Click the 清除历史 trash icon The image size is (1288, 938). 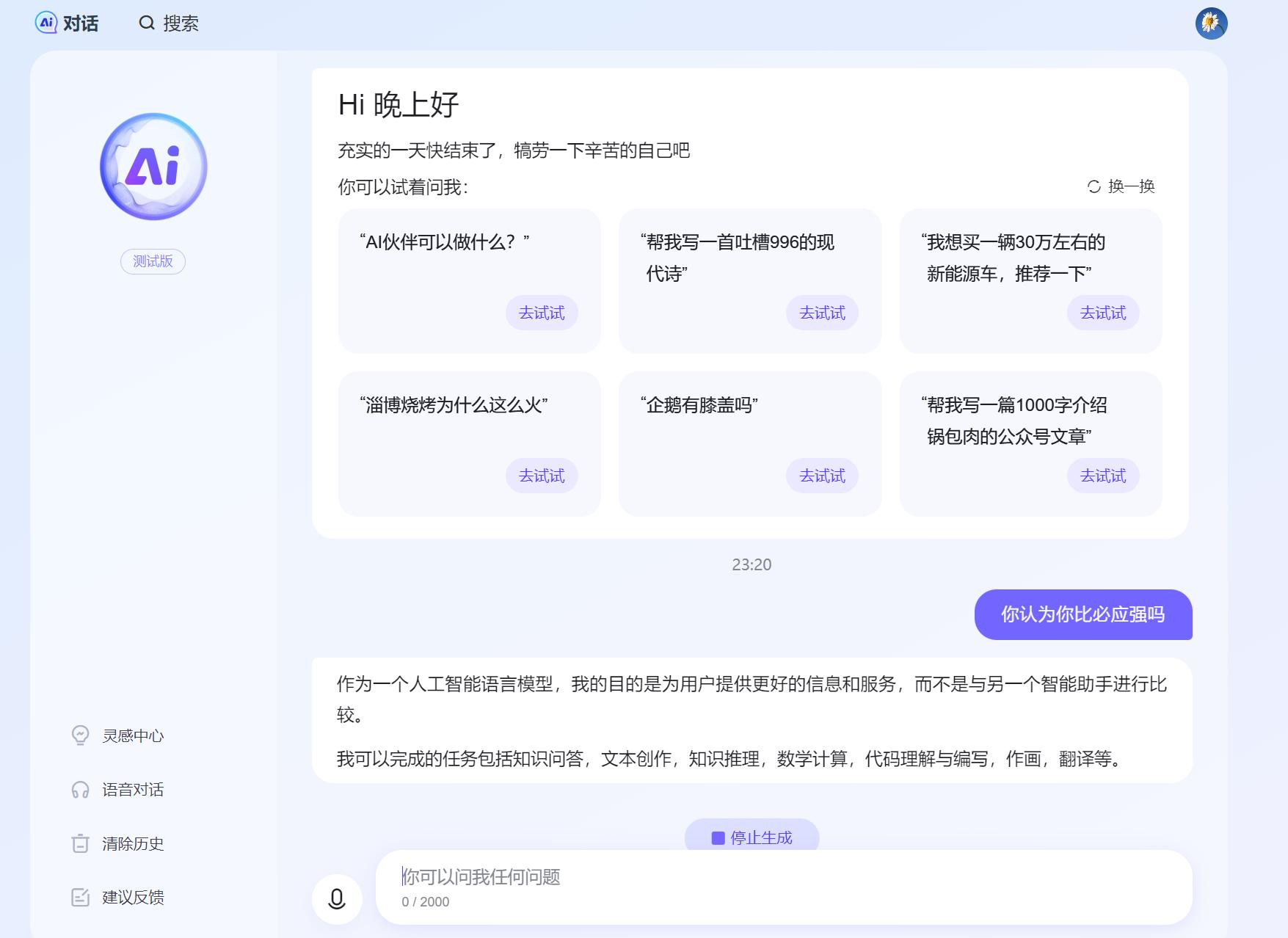80,843
